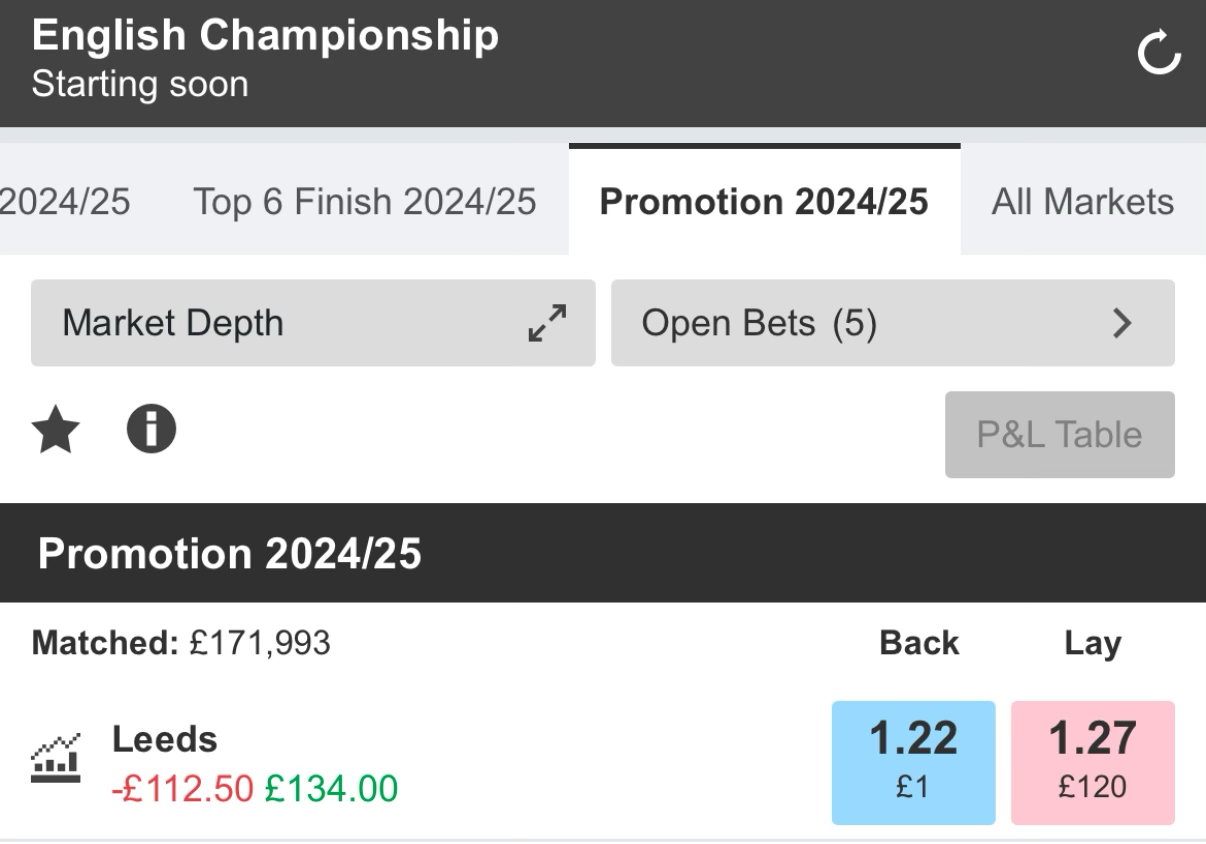Click the English Championship header title
The width and height of the screenshot is (1206, 844).
pyautogui.click(x=265, y=37)
